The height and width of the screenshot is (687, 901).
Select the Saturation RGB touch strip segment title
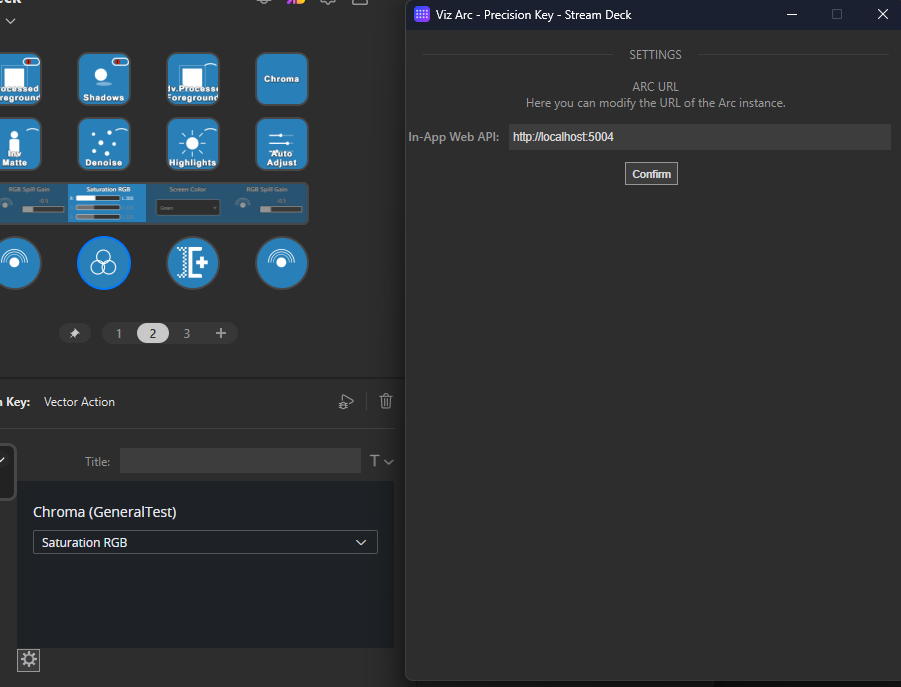108,189
